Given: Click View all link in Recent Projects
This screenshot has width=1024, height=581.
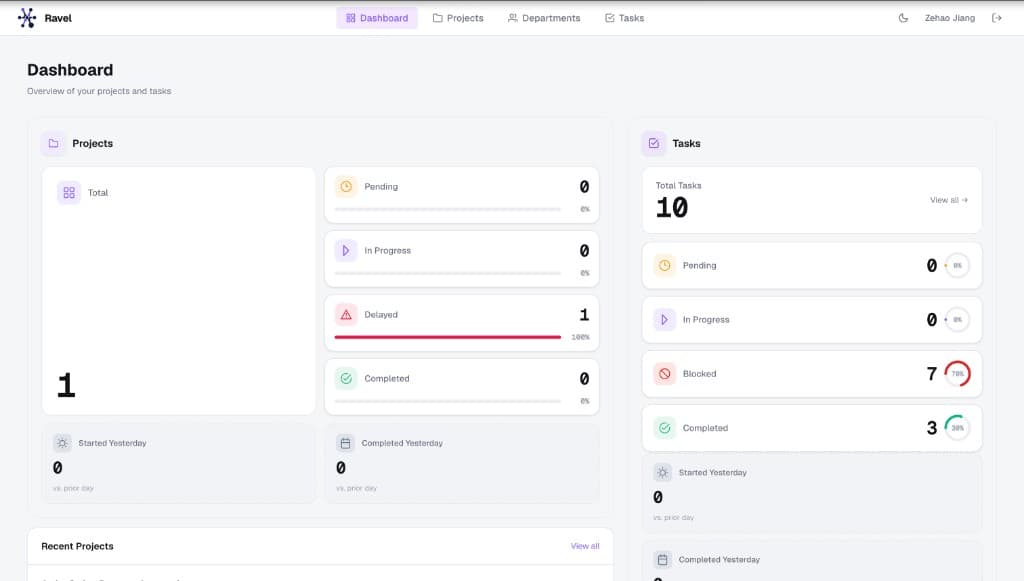Looking at the screenshot, I should click(584, 546).
